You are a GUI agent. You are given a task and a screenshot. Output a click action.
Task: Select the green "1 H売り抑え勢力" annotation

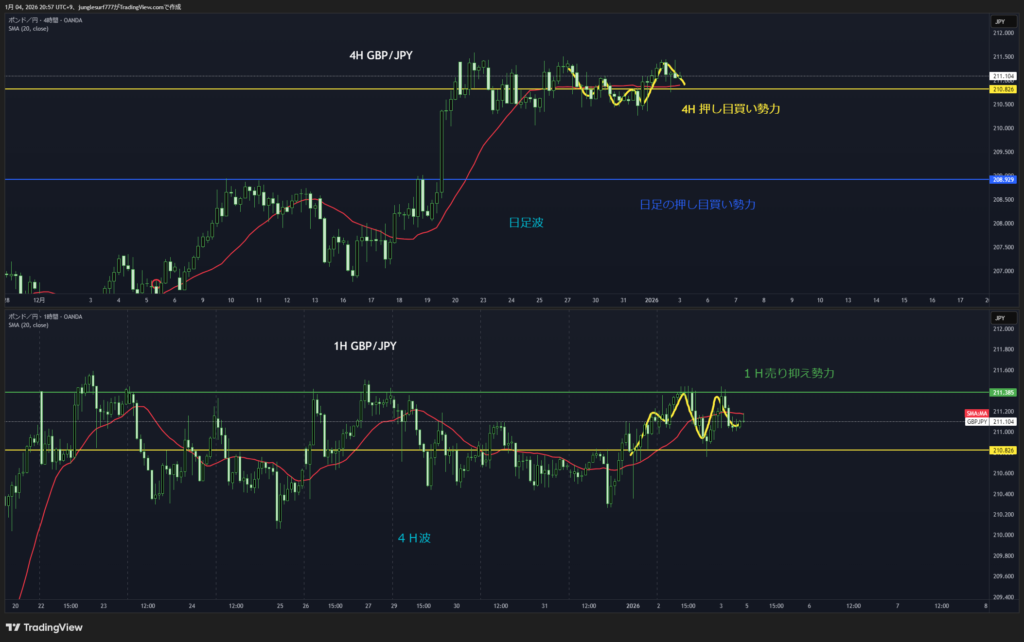click(x=788, y=373)
